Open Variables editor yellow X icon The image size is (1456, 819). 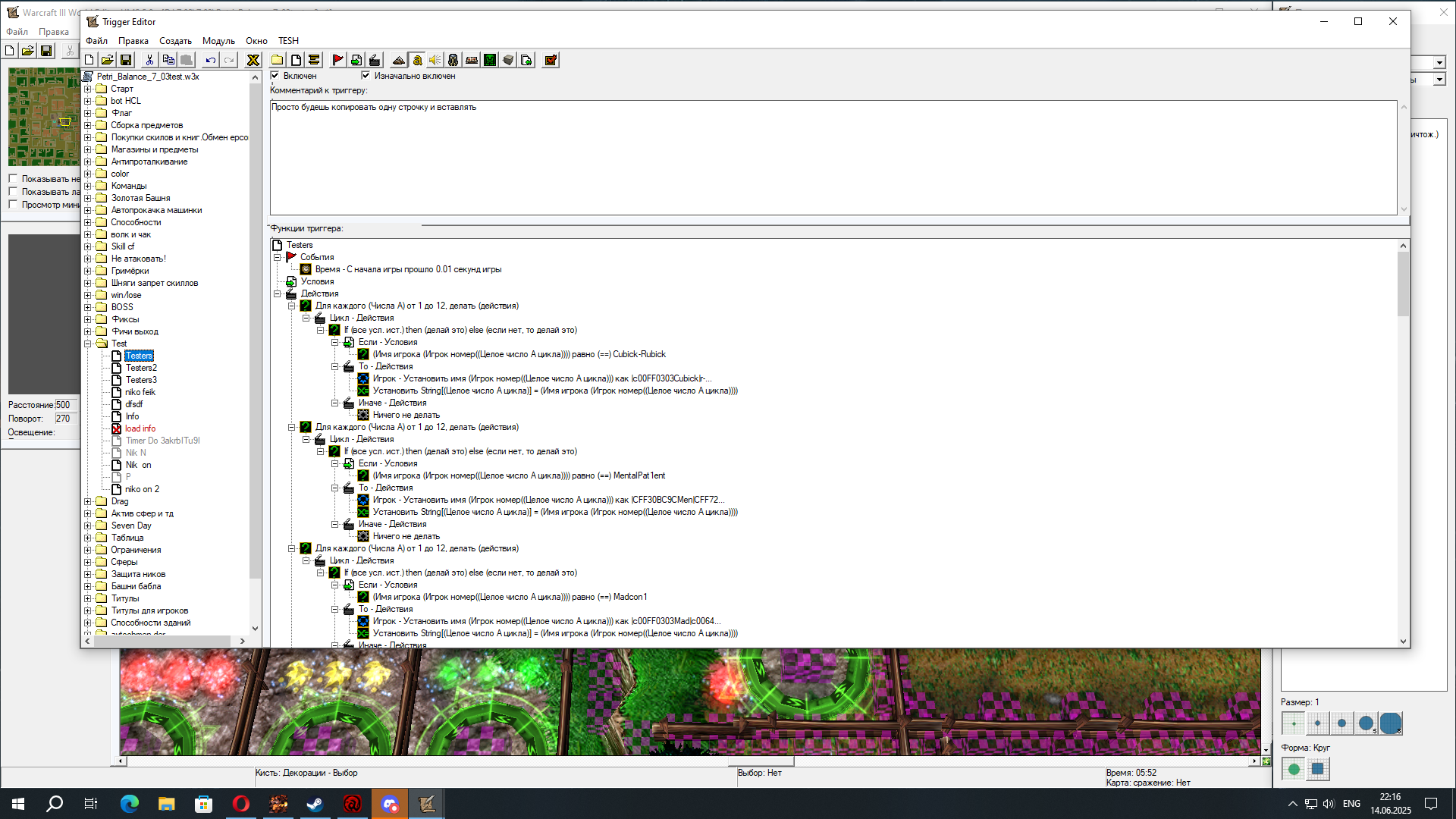[x=253, y=60]
